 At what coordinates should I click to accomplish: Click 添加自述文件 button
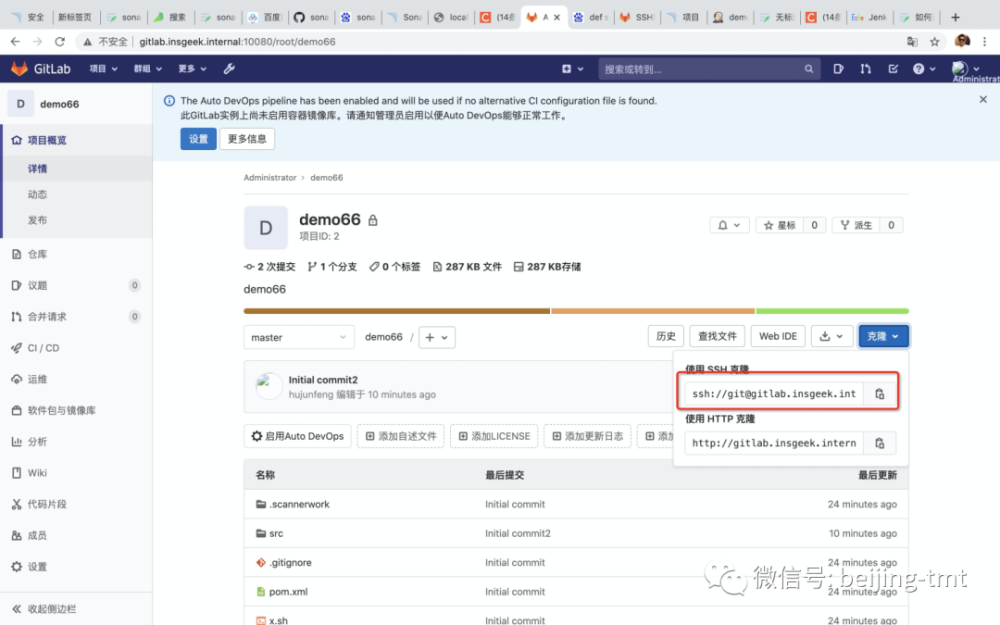pyautogui.click(x=401, y=436)
